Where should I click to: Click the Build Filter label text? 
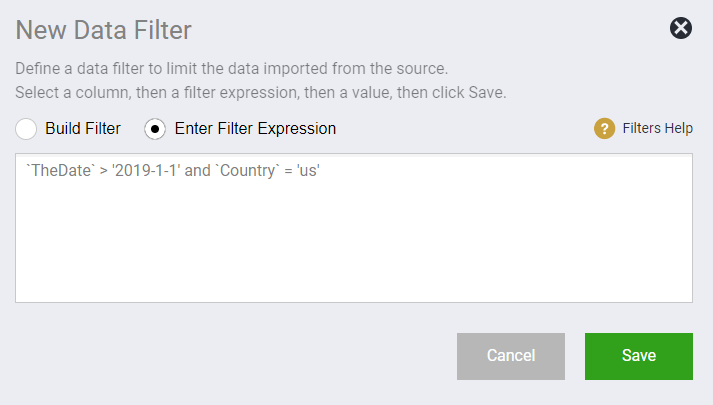(83, 129)
